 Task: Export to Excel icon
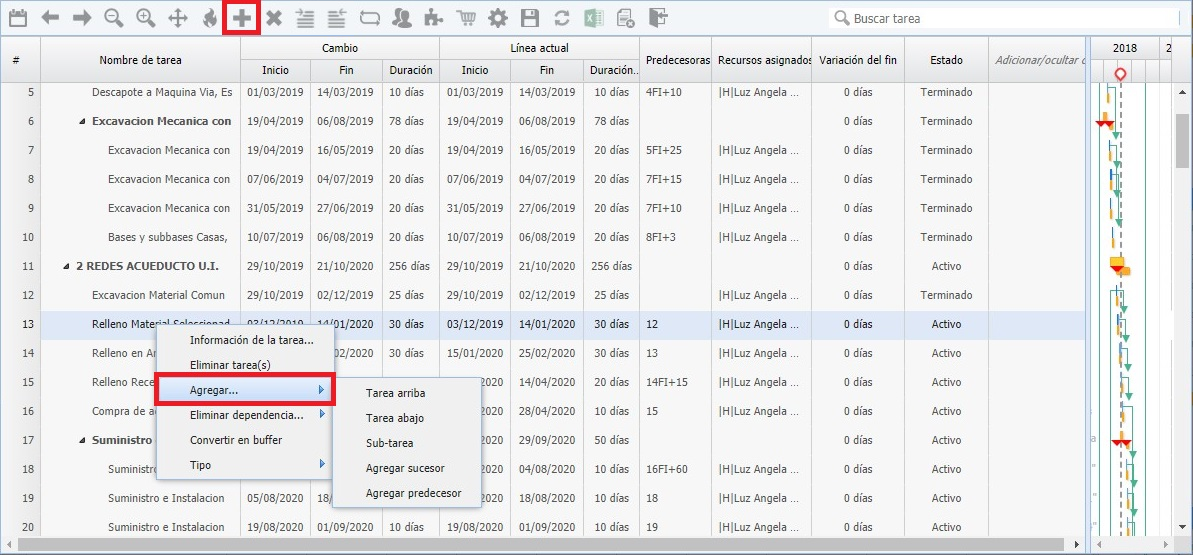[593, 18]
